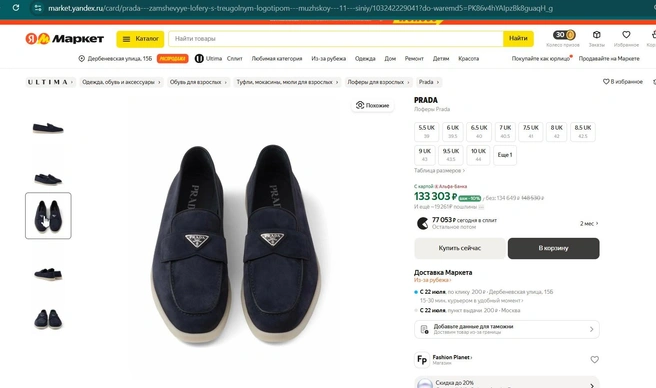Open Orders box icon in header
This screenshot has height=388, width=656.
pos(597,35)
